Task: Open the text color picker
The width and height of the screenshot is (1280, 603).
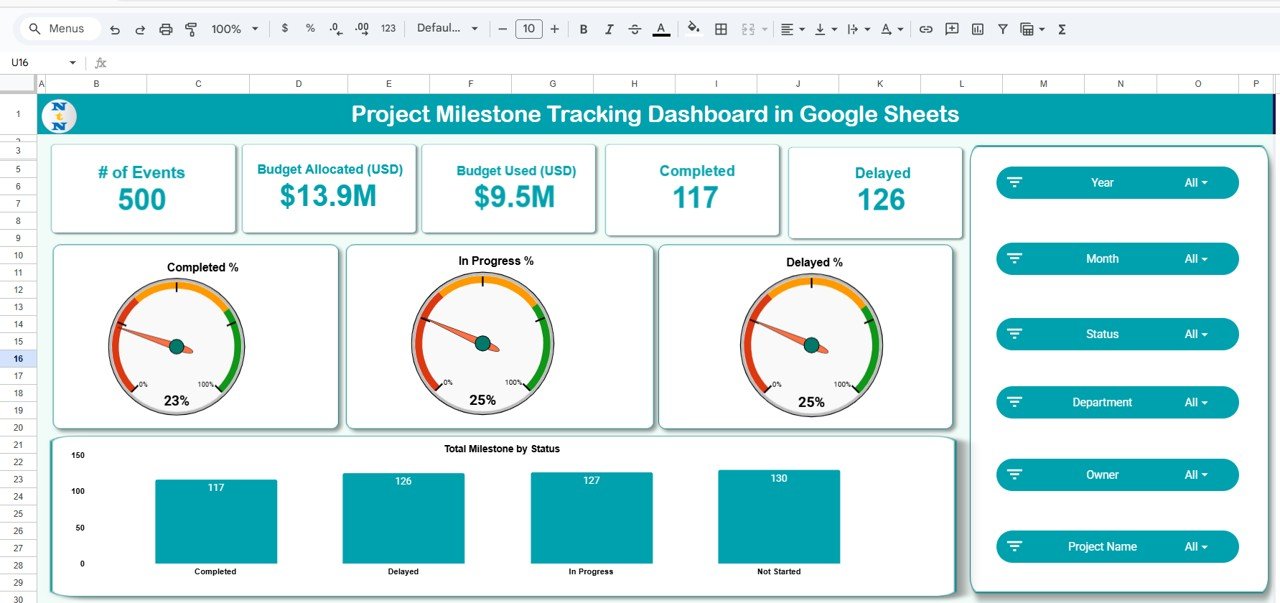Action: 661,29
